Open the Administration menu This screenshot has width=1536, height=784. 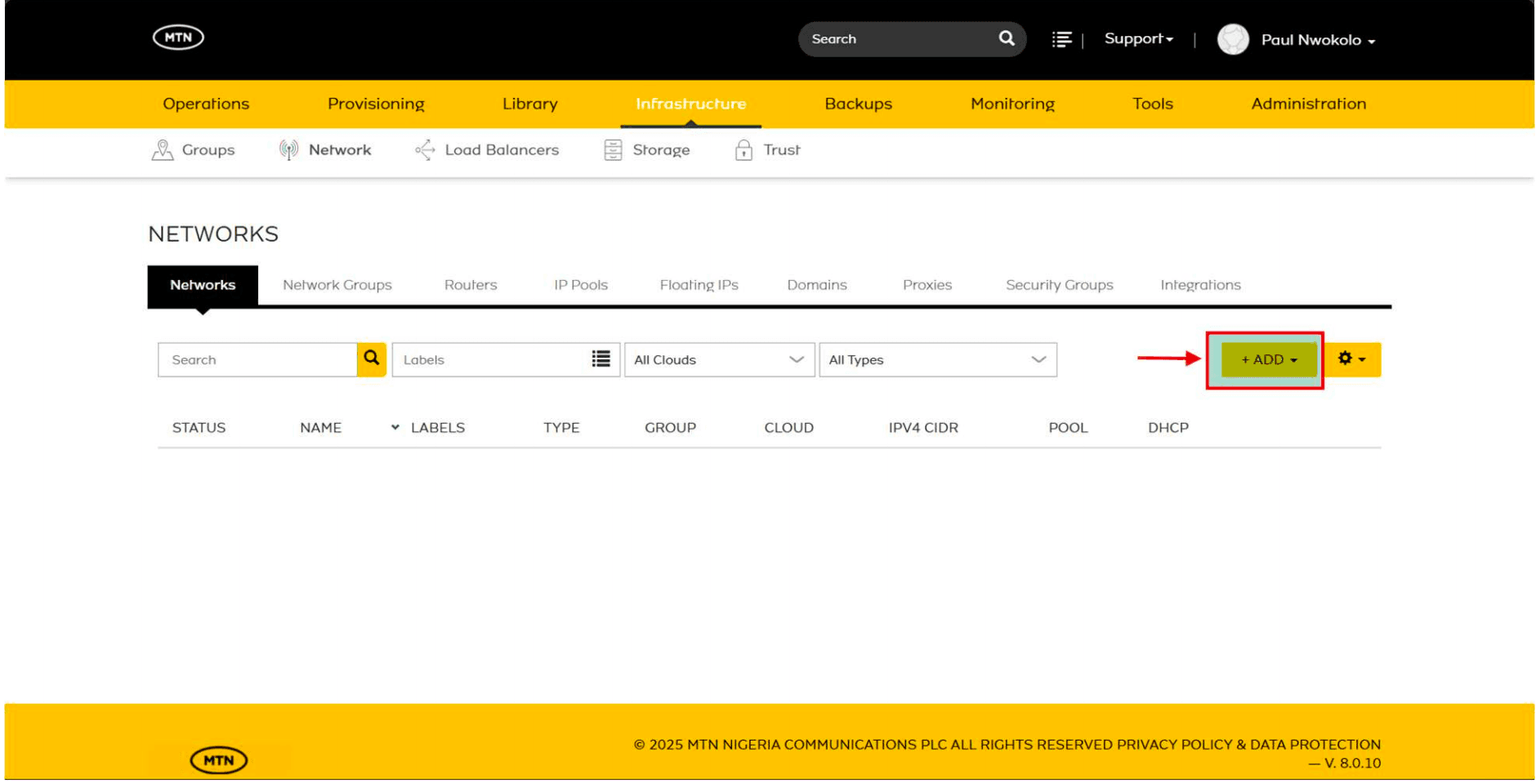pos(1309,104)
